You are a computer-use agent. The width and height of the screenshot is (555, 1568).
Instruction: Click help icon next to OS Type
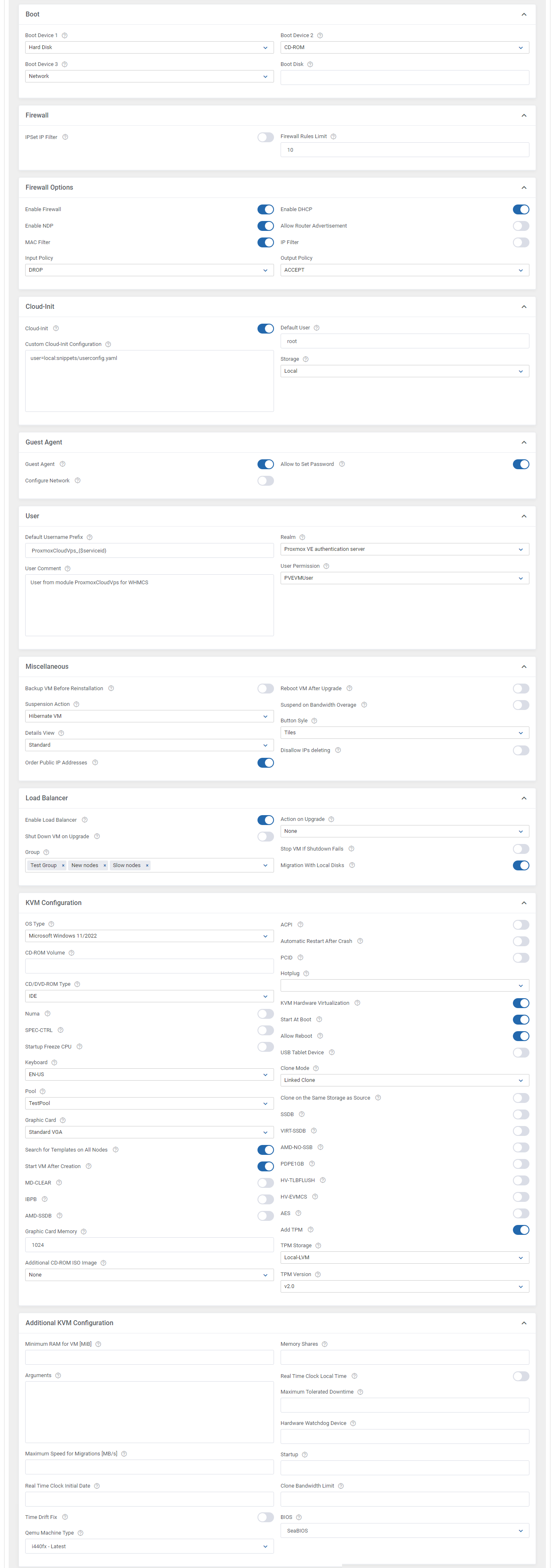(x=51, y=924)
